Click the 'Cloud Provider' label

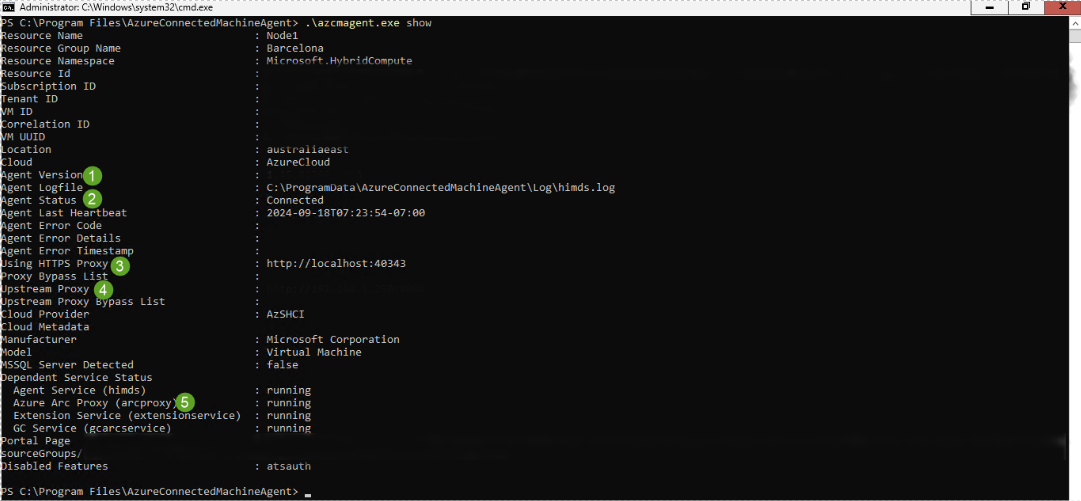46,314
